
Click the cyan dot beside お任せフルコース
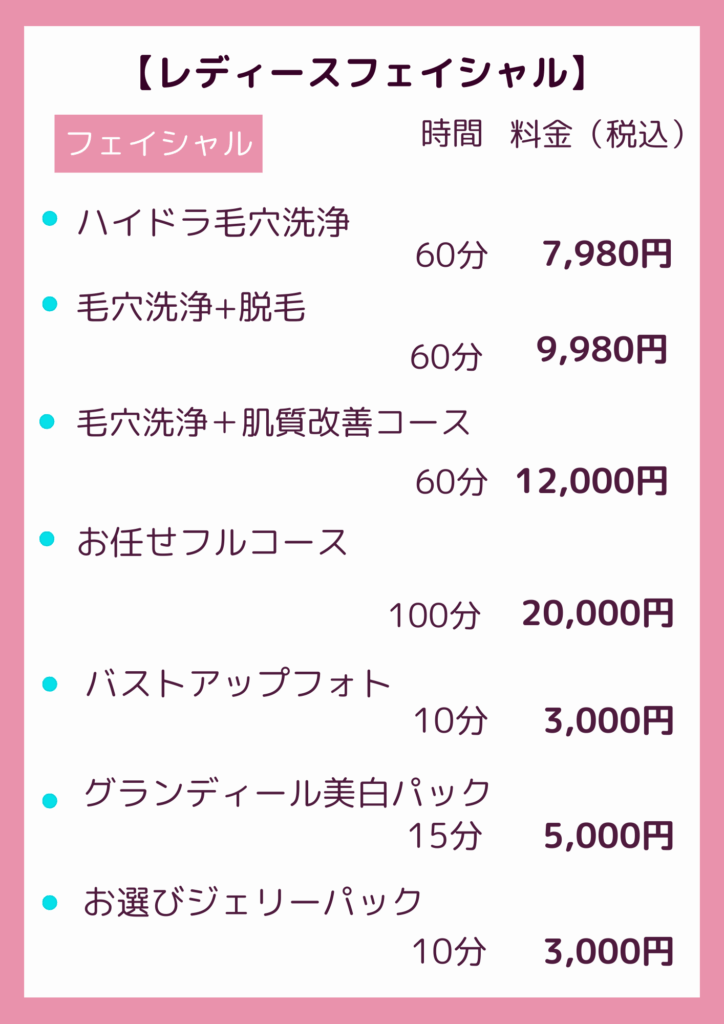46,540
